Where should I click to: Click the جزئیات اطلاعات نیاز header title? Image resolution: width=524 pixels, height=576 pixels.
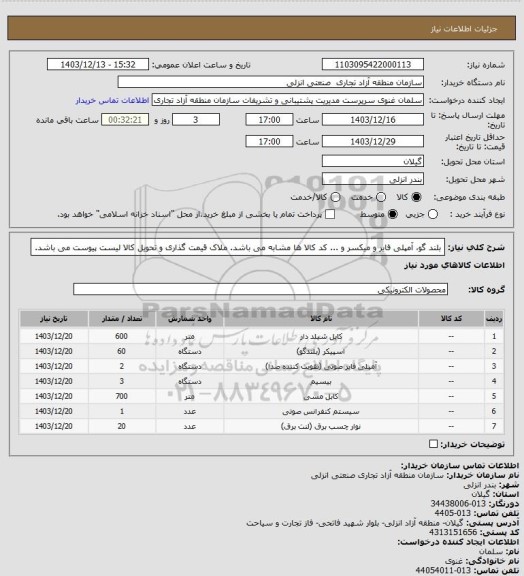pyautogui.click(x=464, y=29)
